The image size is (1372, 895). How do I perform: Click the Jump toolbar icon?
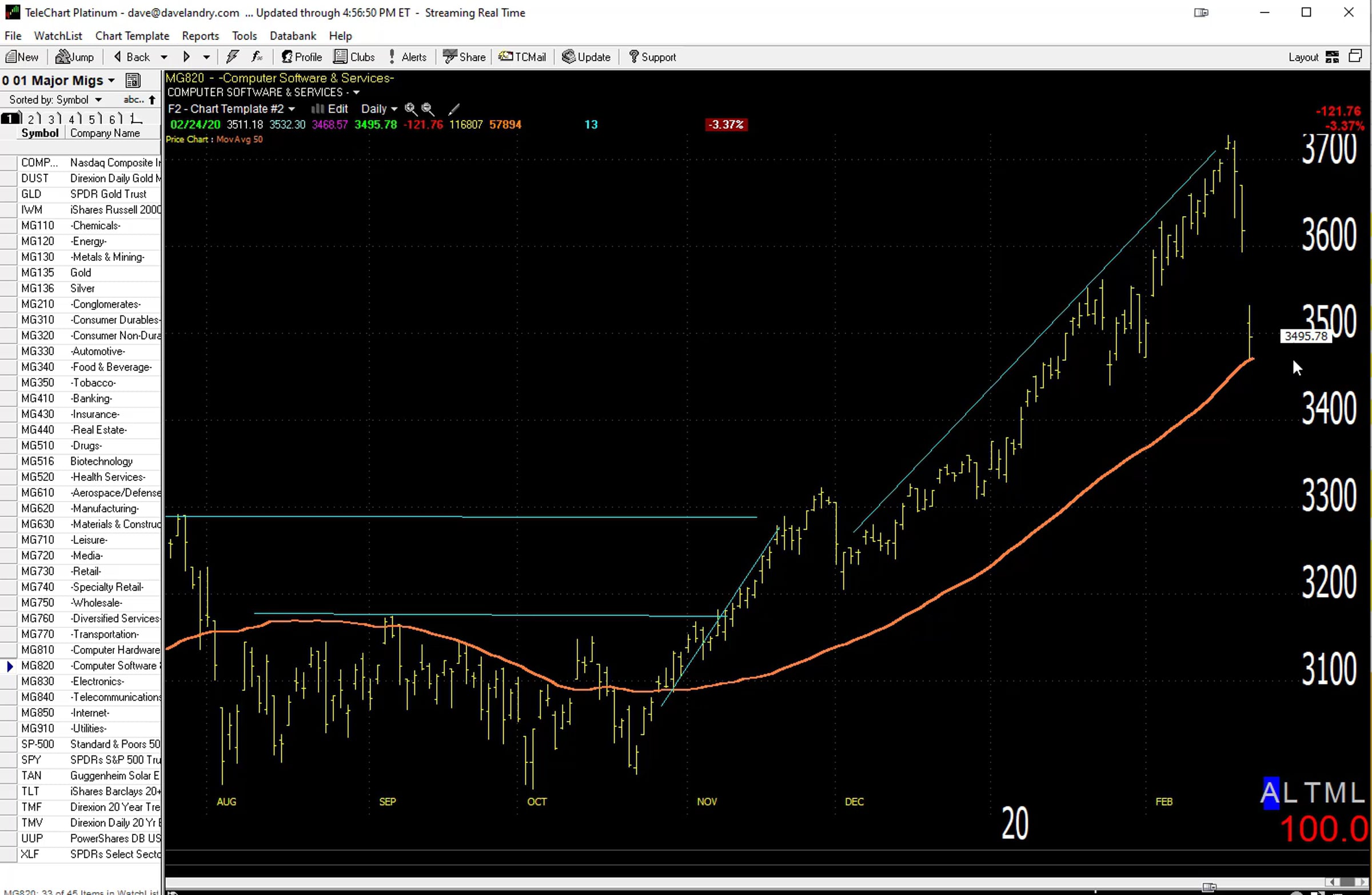pyautogui.click(x=74, y=57)
